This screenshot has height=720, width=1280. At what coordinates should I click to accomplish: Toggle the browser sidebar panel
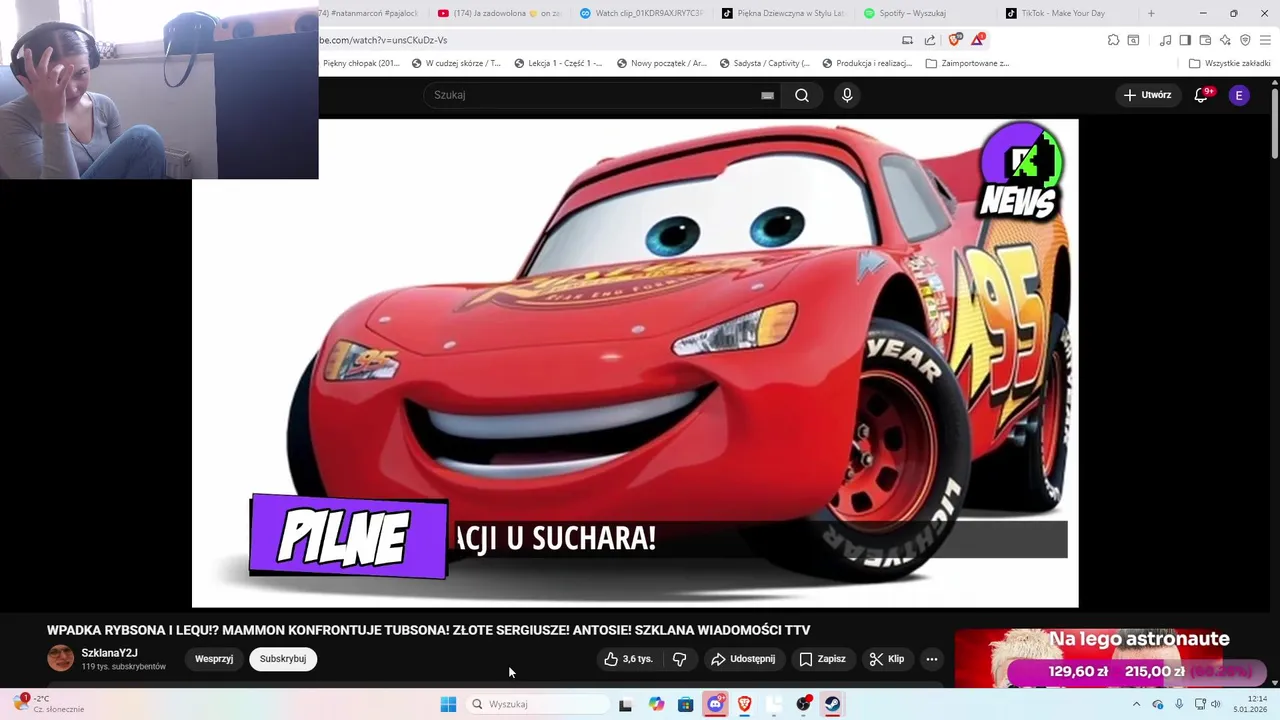[1185, 40]
